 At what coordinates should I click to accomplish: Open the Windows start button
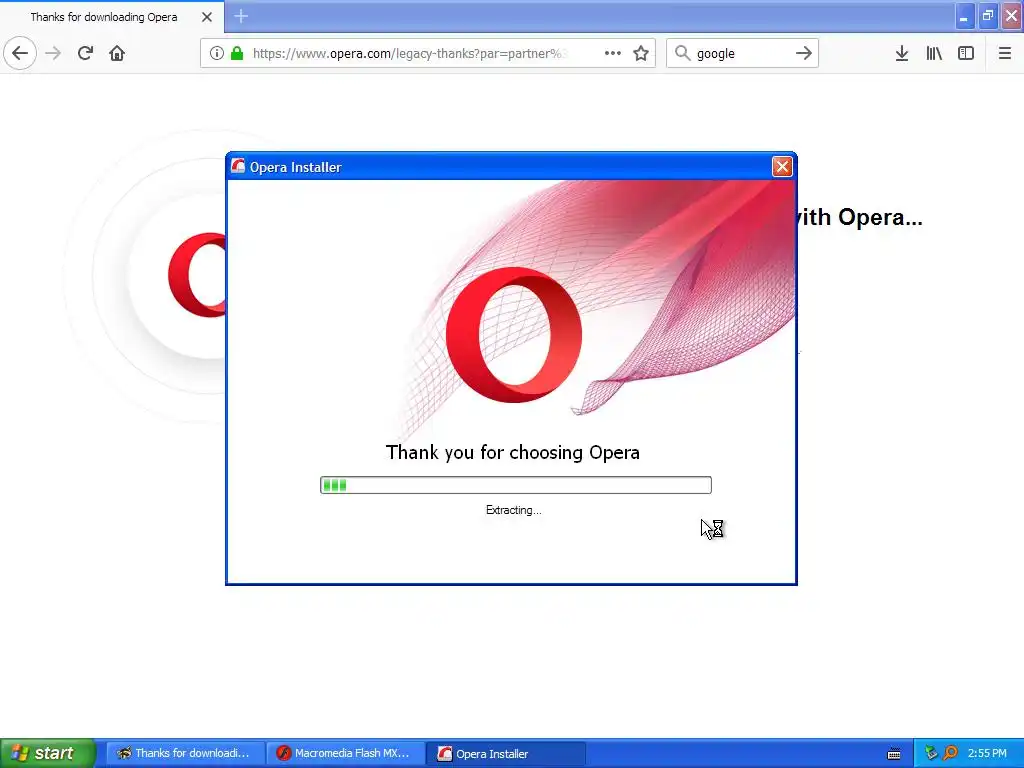[x=47, y=753]
